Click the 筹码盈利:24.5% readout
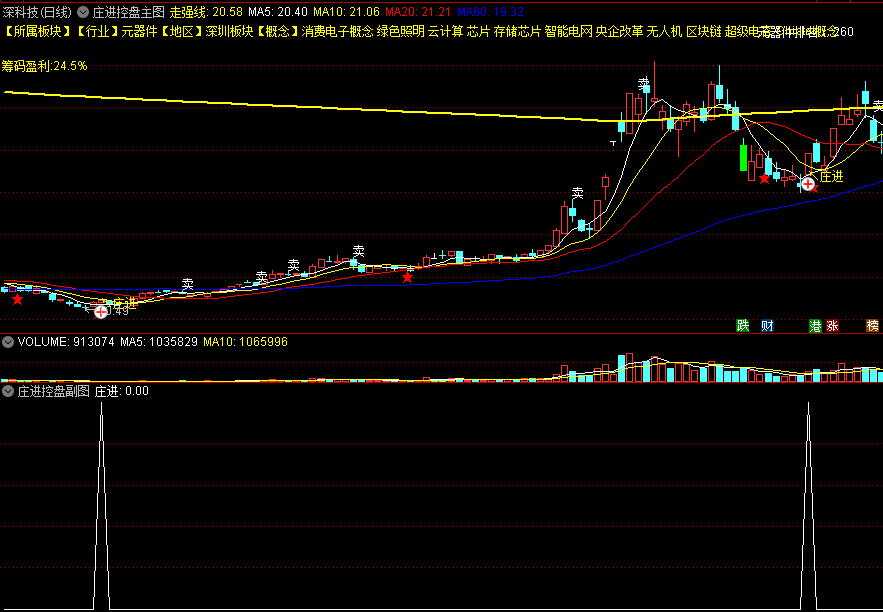The height and width of the screenshot is (612, 883). click(44, 66)
